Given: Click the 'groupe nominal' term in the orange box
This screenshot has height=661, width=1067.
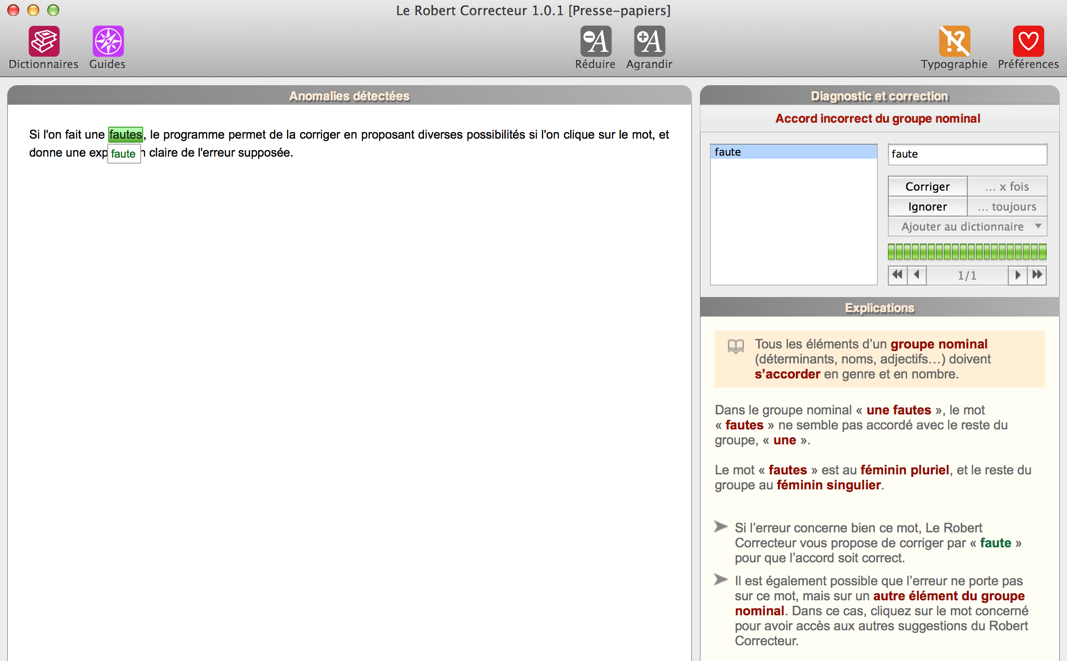Looking at the screenshot, I should coord(939,344).
